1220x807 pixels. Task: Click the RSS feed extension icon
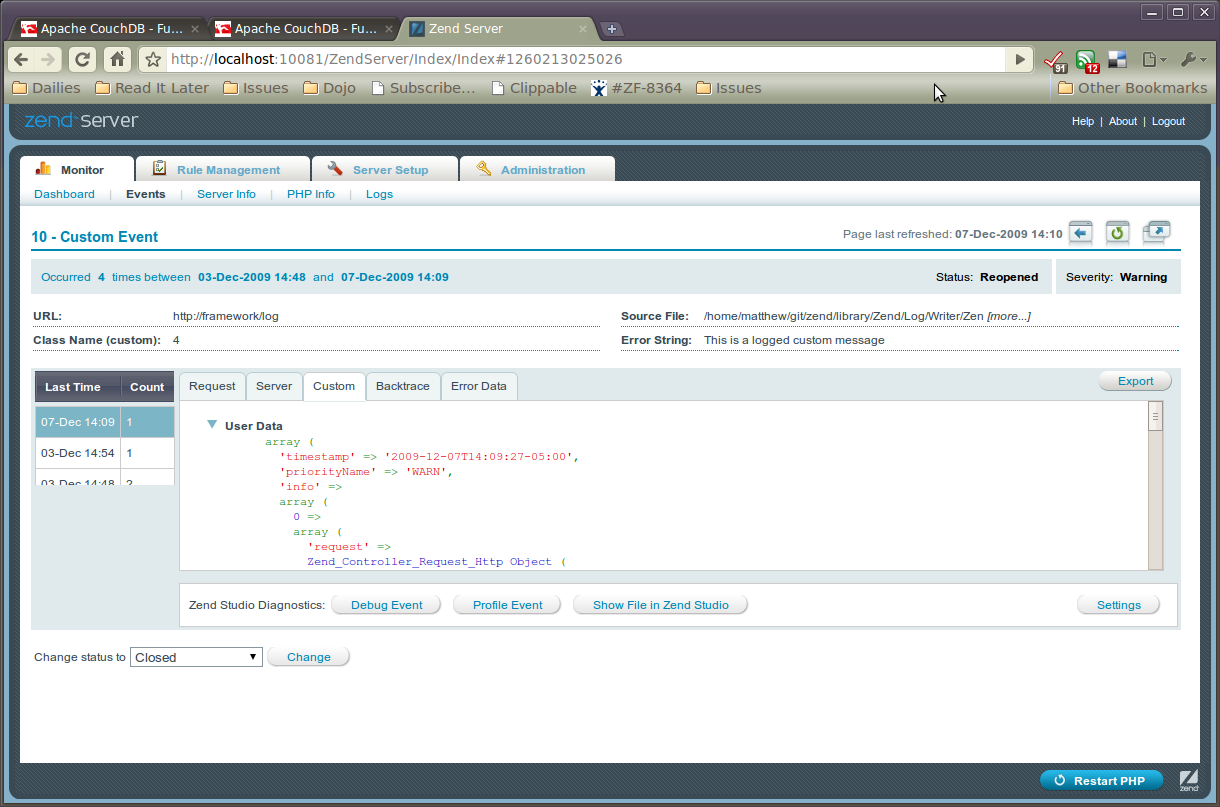1086,60
